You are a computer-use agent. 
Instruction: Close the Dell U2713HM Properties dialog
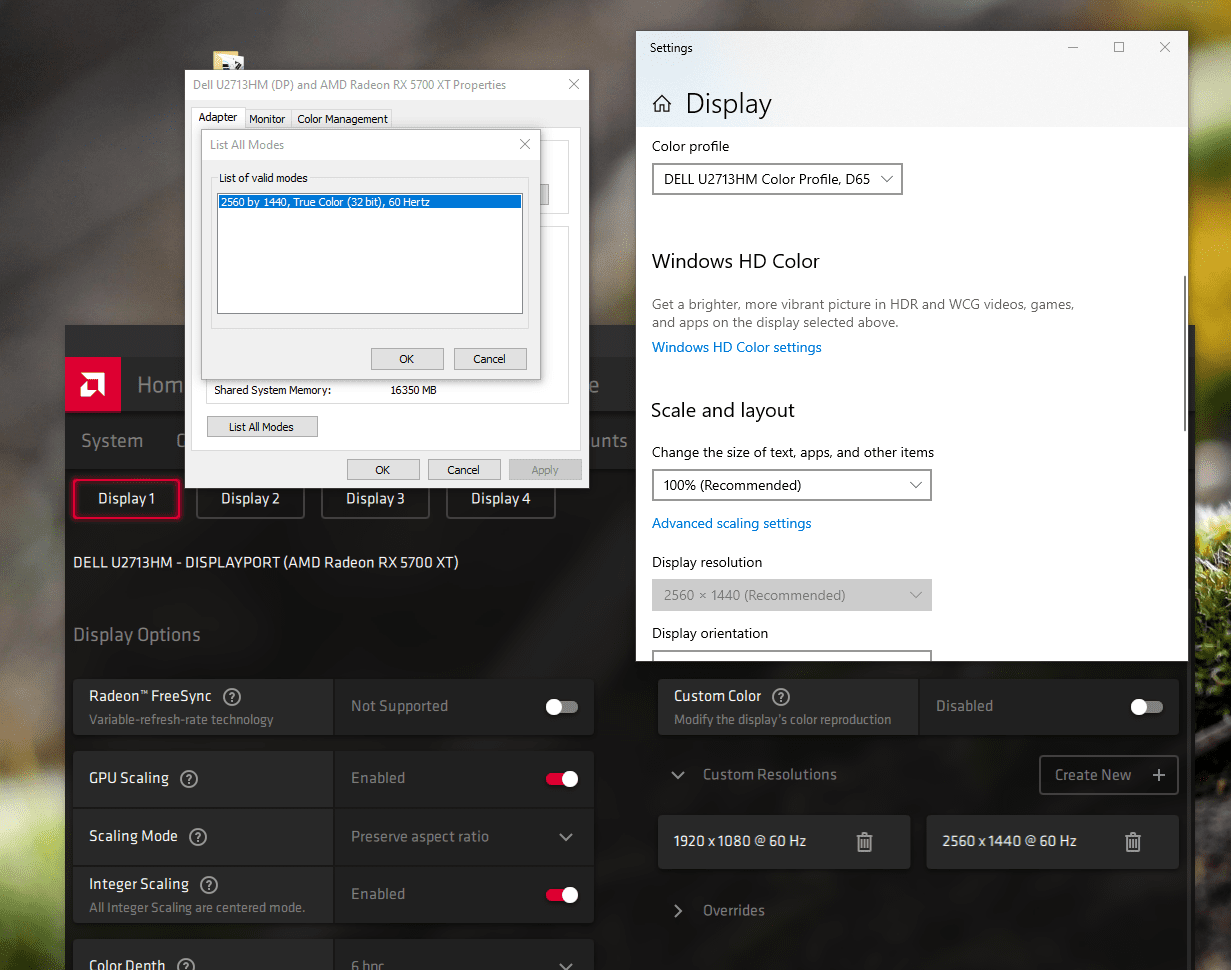click(574, 85)
